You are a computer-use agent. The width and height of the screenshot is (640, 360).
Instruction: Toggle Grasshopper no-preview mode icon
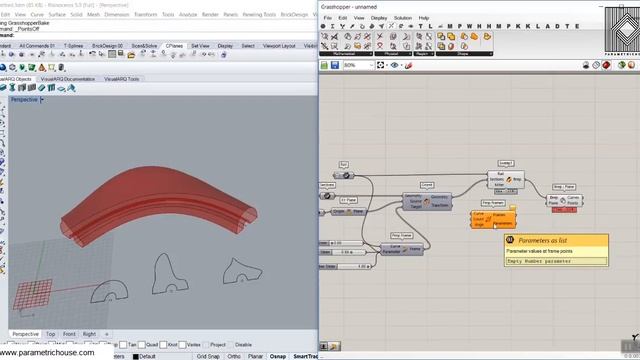[586, 65]
